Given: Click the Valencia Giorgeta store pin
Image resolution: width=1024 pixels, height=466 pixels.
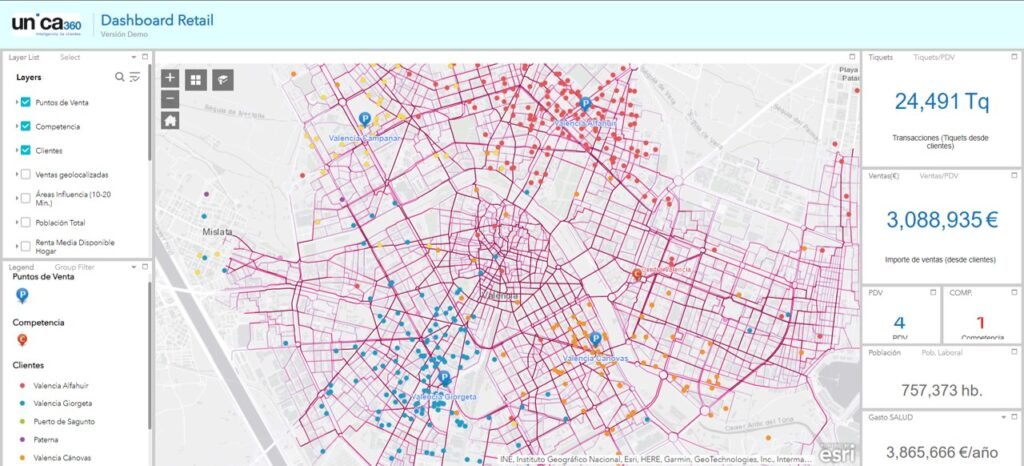Looking at the screenshot, I should click(444, 378).
